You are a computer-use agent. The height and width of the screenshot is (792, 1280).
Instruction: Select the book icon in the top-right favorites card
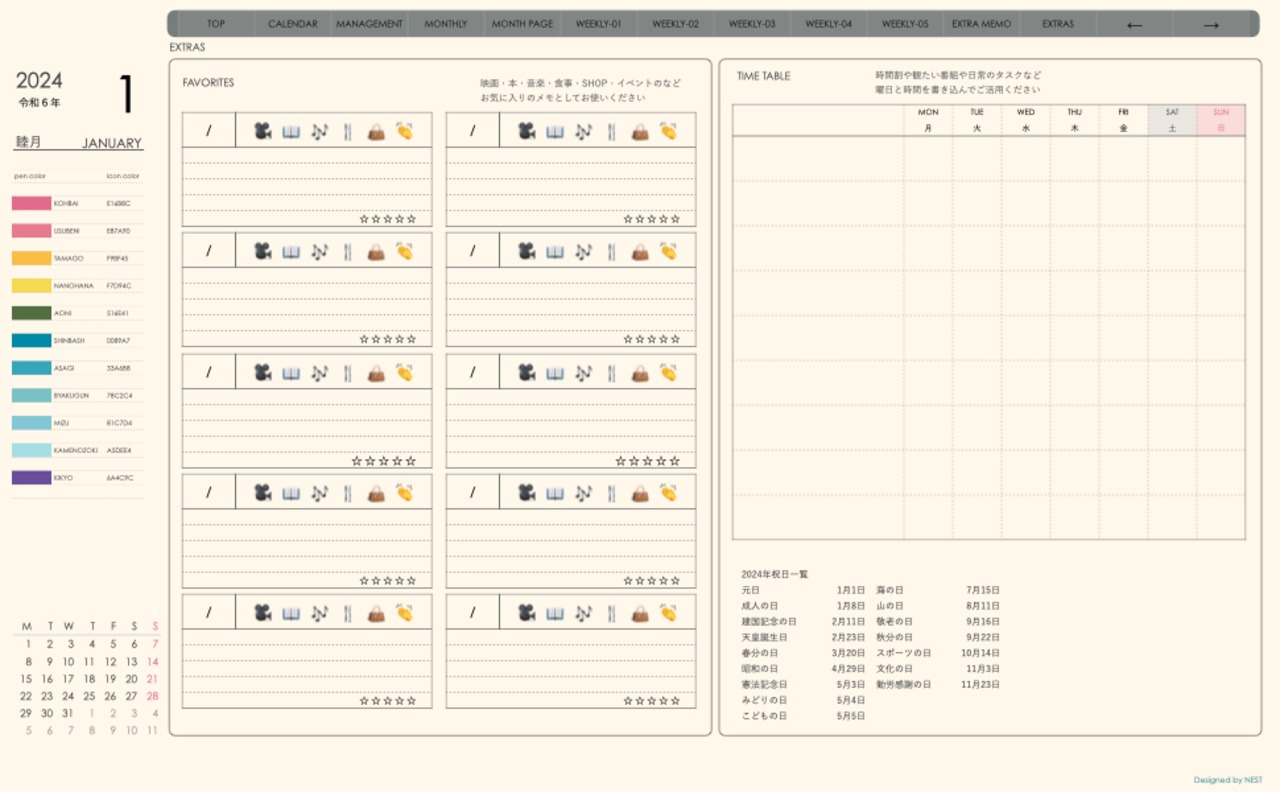coord(555,131)
